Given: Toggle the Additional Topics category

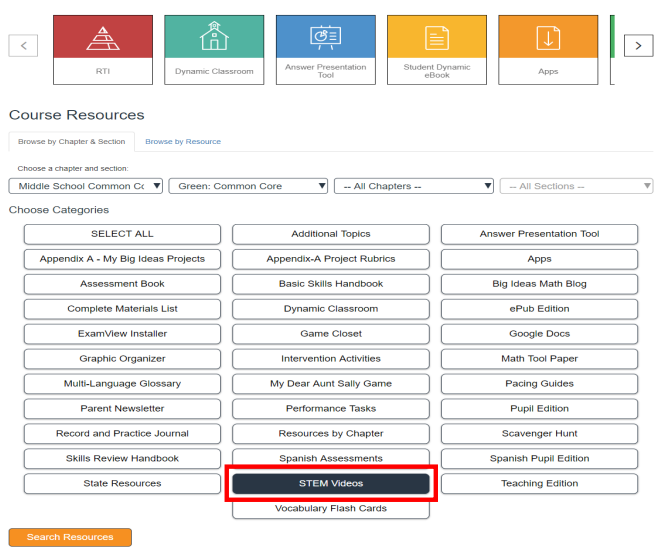Looking at the screenshot, I should (331, 234).
